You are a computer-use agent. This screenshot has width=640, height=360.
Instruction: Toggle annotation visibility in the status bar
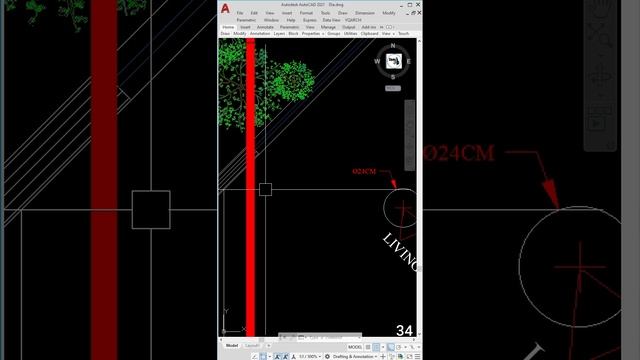(278, 356)
